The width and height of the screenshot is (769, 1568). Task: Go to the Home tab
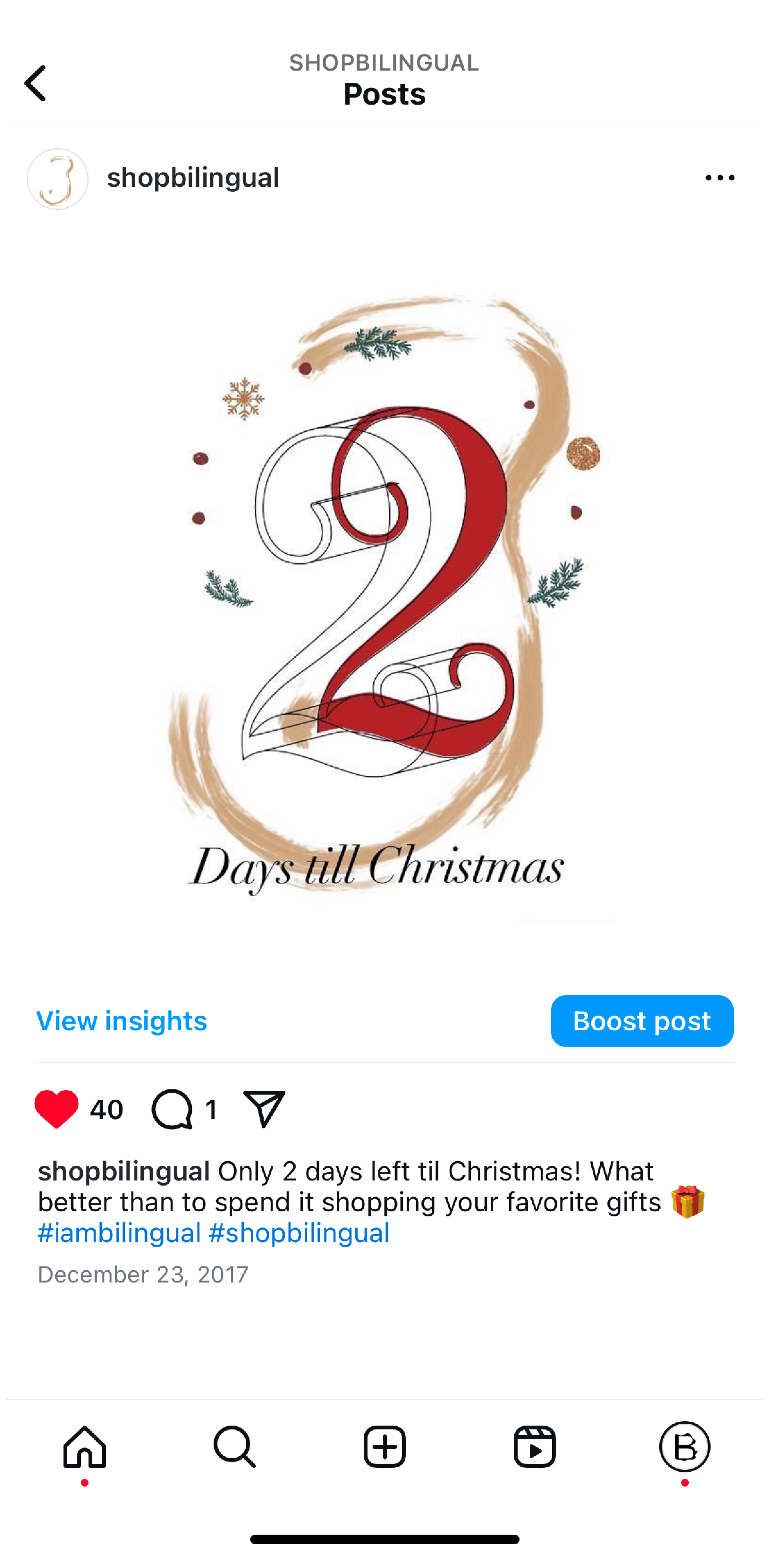(x=85, y=1447)
